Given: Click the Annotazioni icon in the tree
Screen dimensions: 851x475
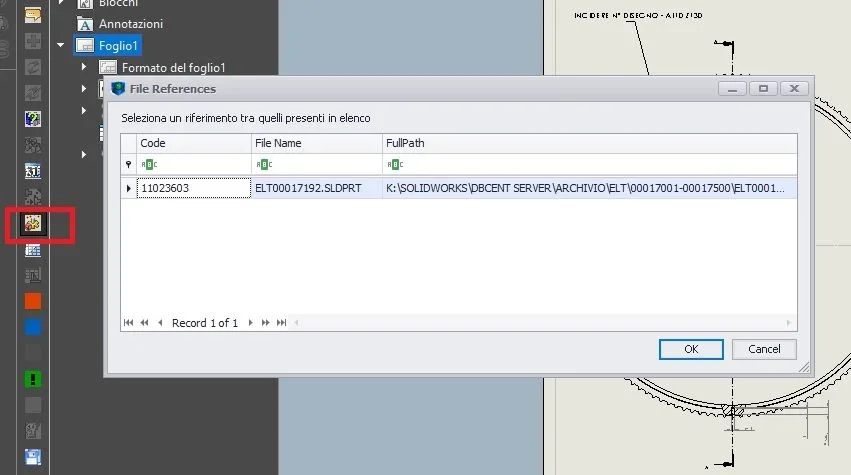Looking at the screenshot, I should (x=85, y=24).
